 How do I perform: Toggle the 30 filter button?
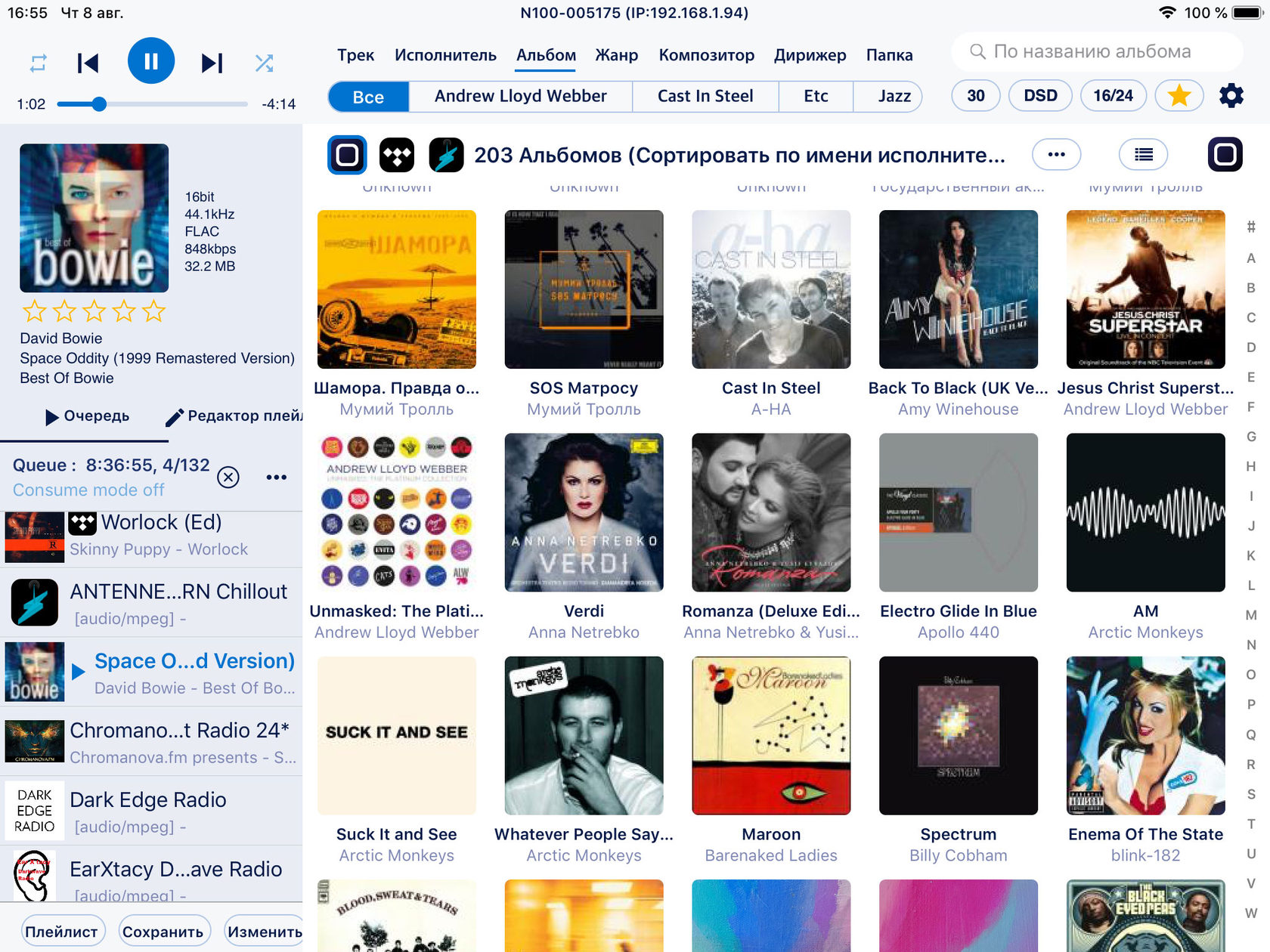[x=976, y=96]
